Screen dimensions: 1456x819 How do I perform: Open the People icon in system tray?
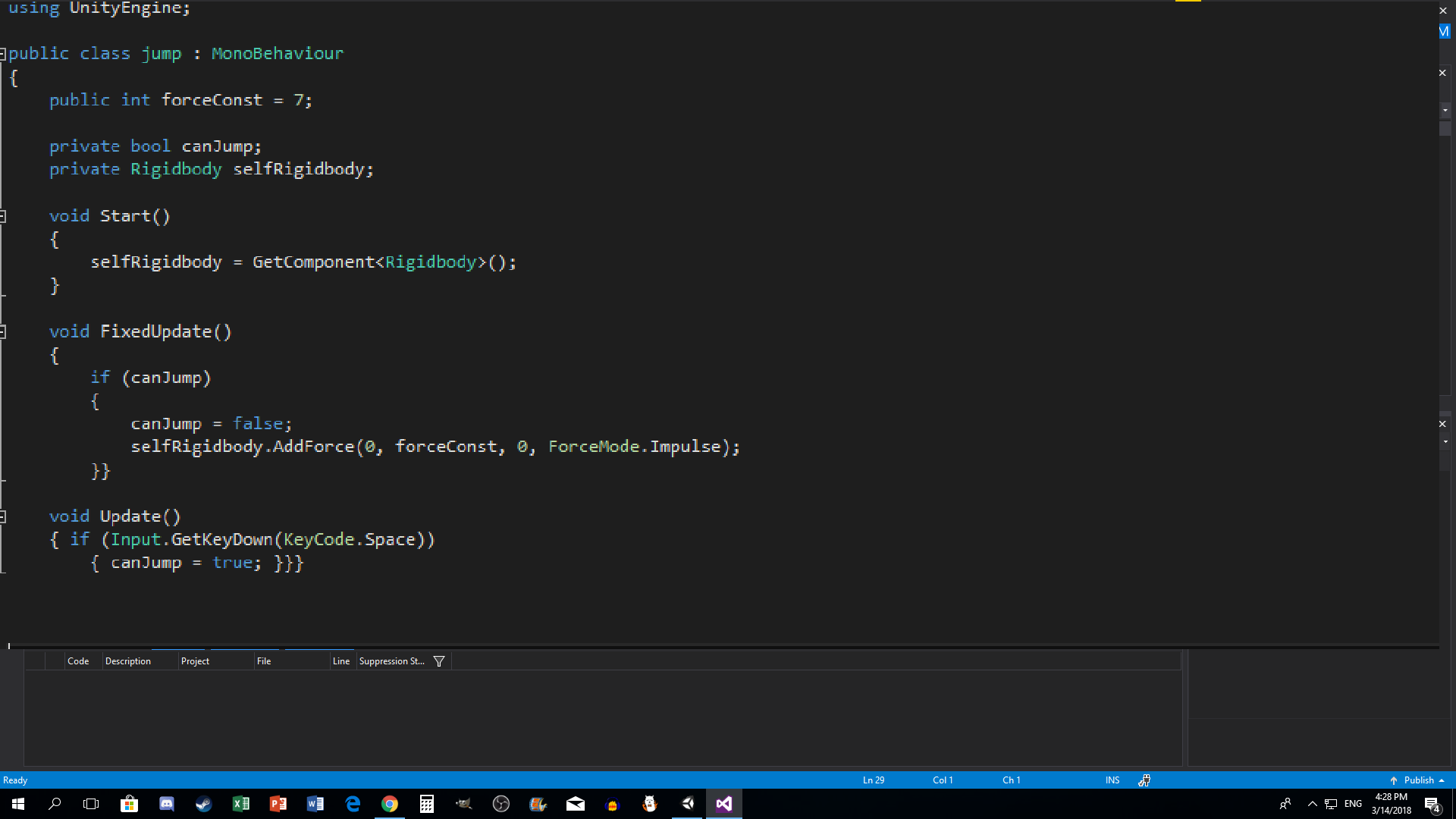tap(1285, 804)
